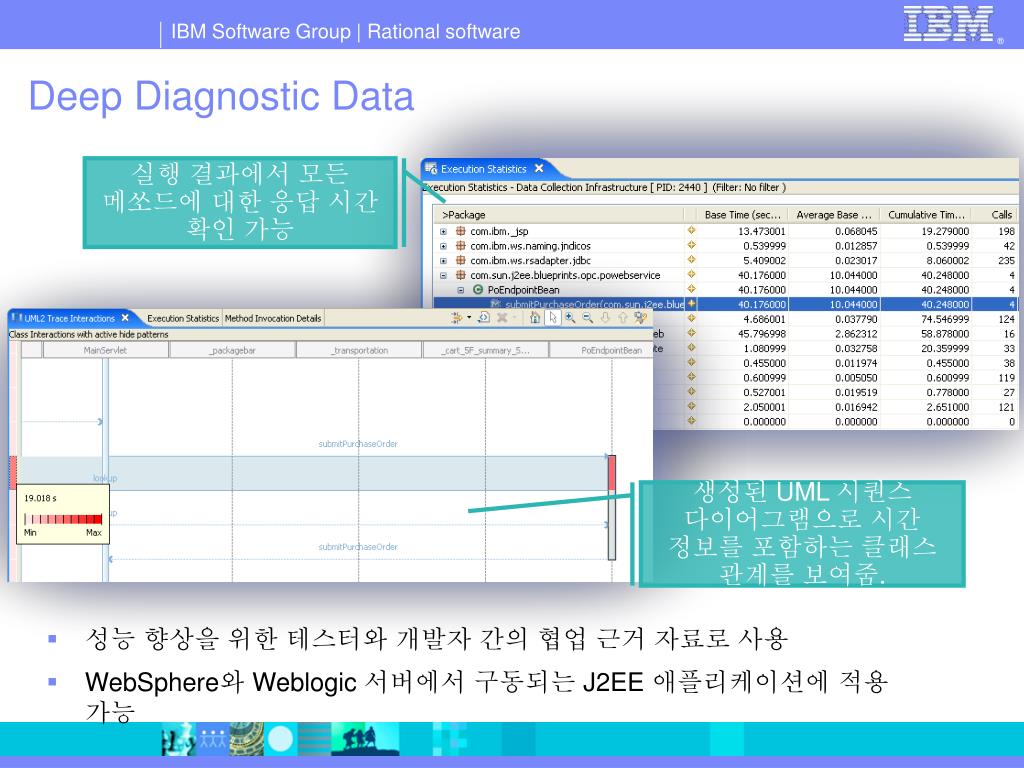Expand the com.ibm.ws.rsadapter.jdbc package
Viewport: 1024px width, 768px height.
pyautogui.click(x=443, y=261)
